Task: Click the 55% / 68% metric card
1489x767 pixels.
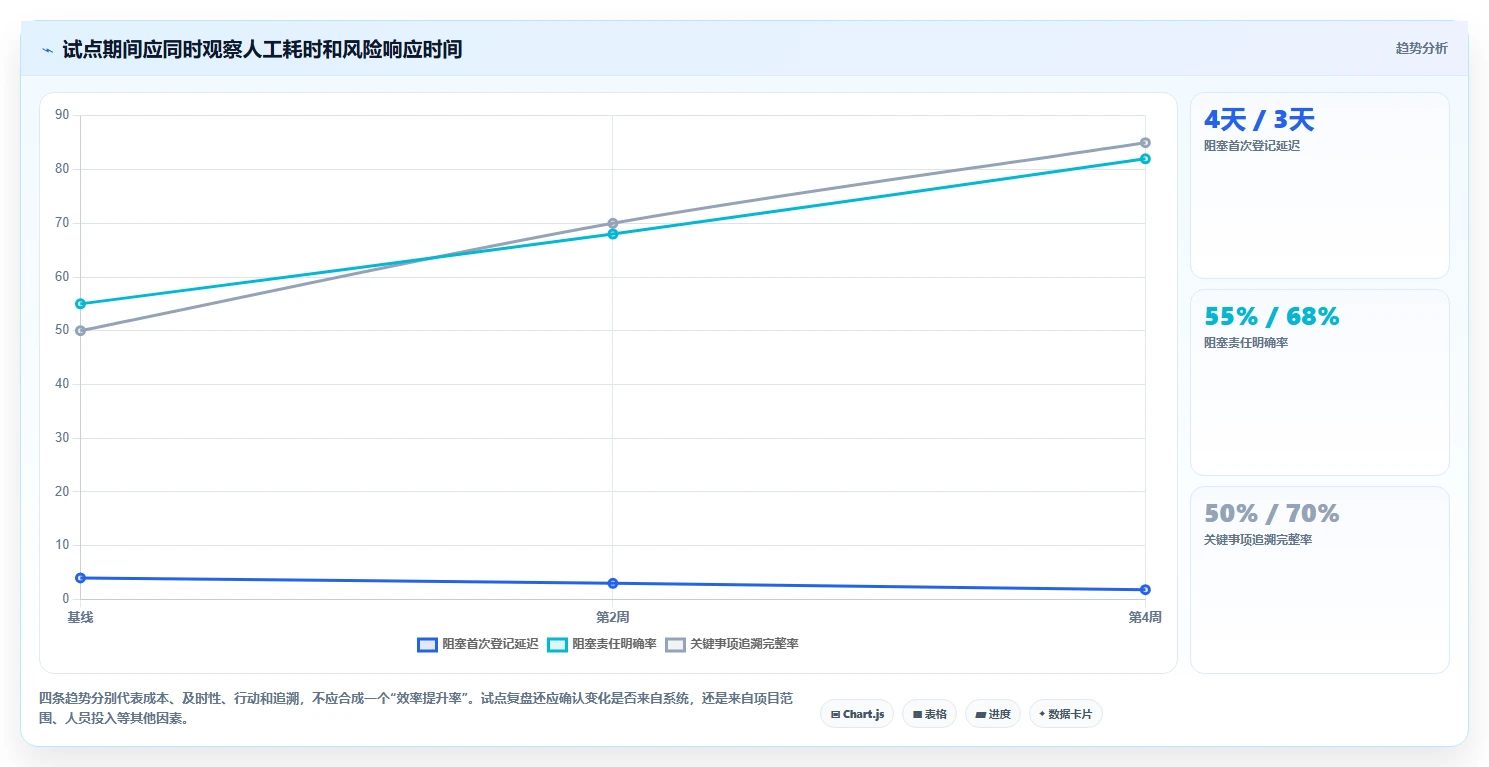Action: [x=1319, y=382]
